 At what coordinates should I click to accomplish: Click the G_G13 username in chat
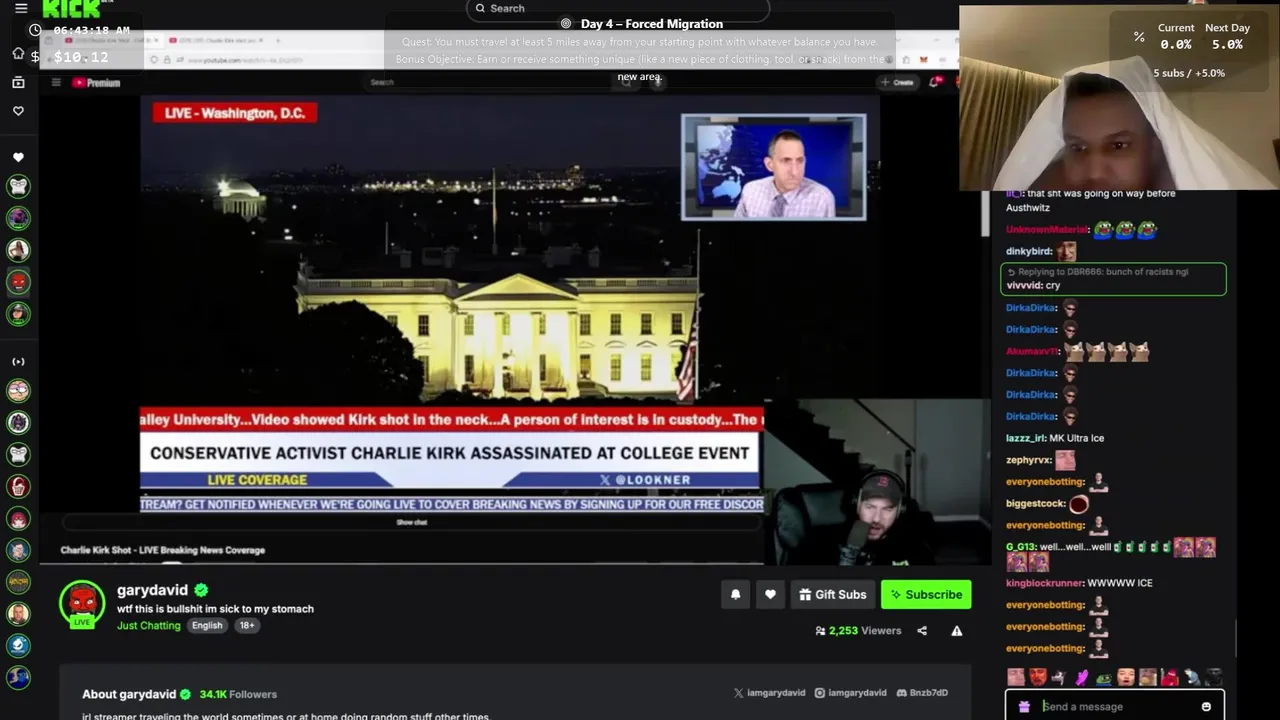pyautogui.click(x=1020, y=547)
